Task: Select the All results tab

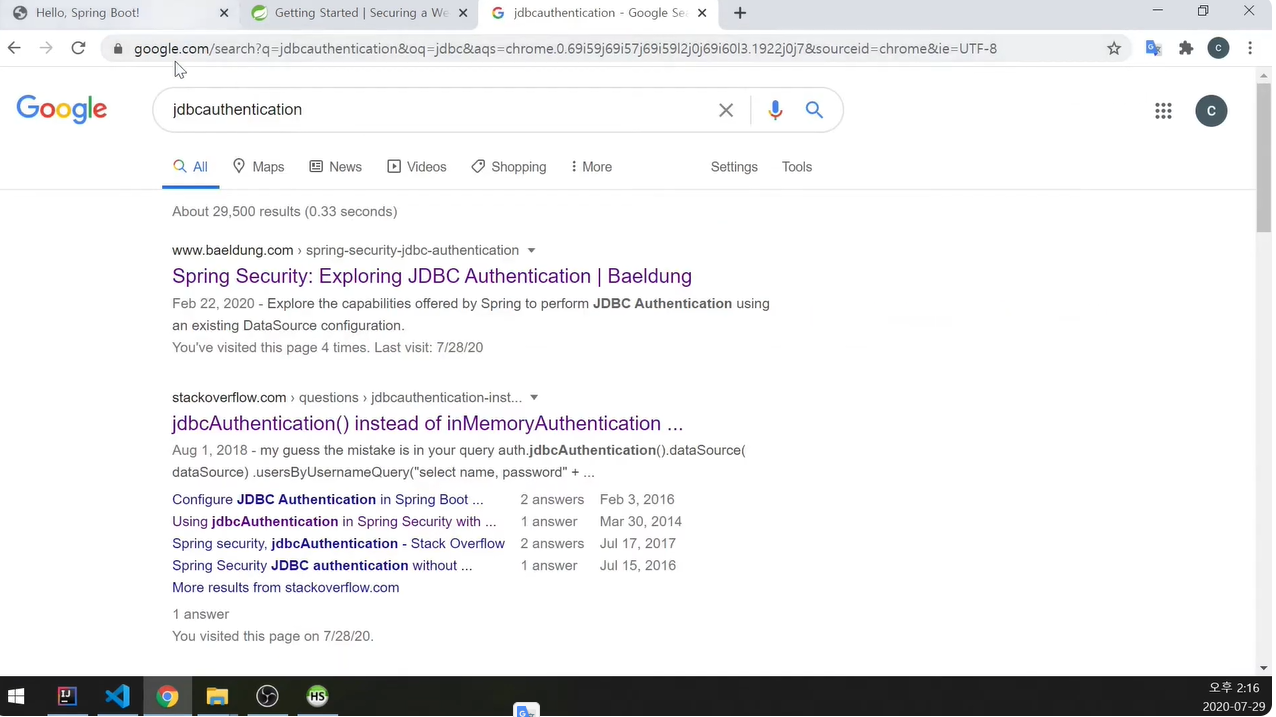Action: [190, 167]
